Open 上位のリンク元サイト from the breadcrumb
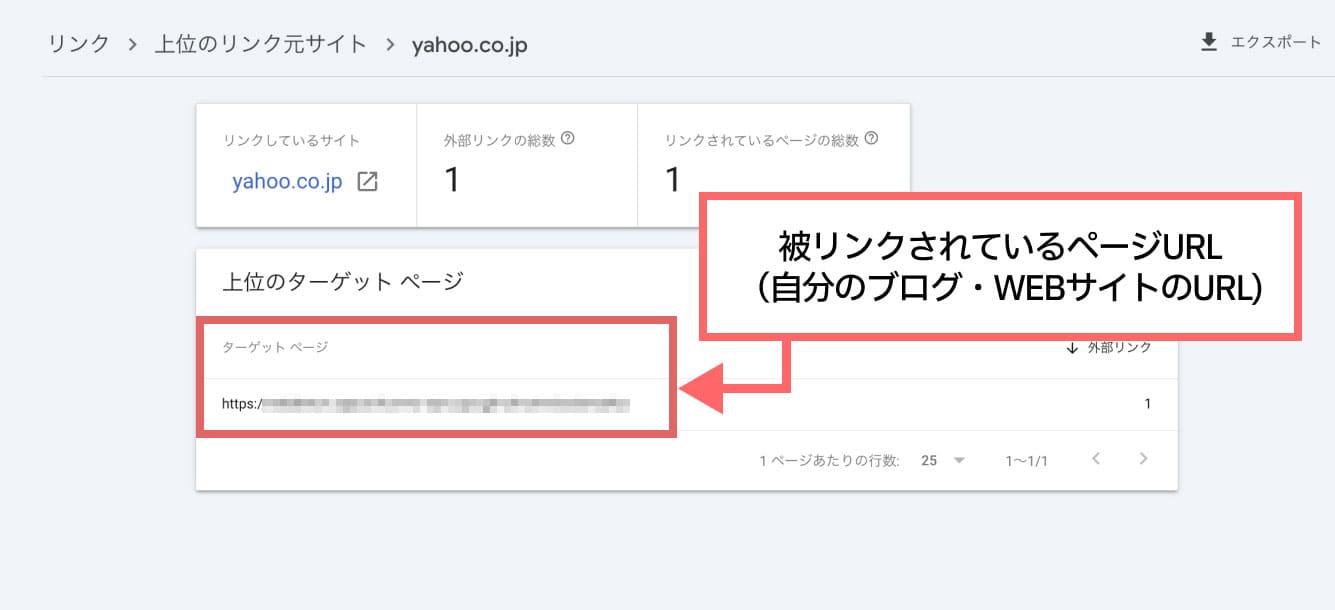The width and height of the screenshot is (1335, 610). pos(258,43)
